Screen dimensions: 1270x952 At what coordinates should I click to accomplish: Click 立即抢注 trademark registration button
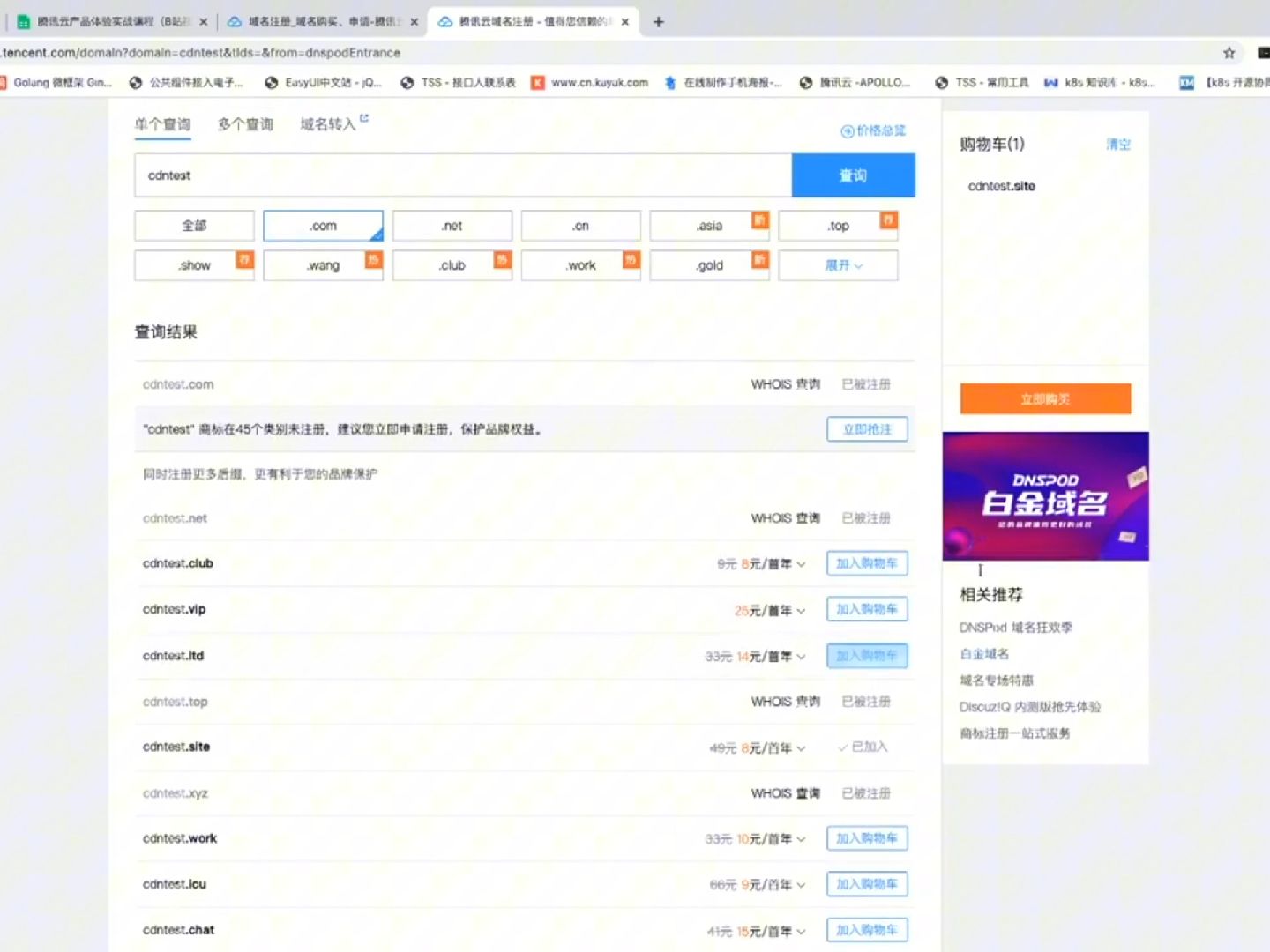point(867,429)
